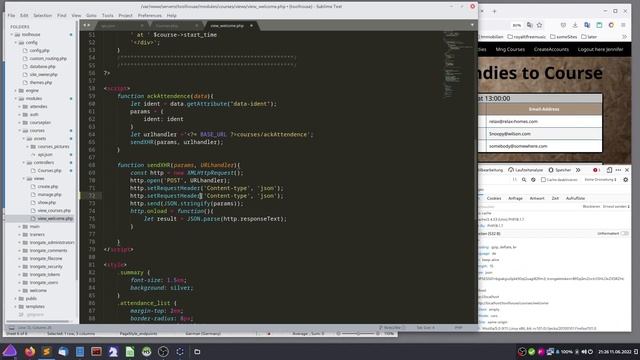This screenshot has height=360, width=640.
Task: Select the trongate_security folder
Action: click(x=46, y=267)
